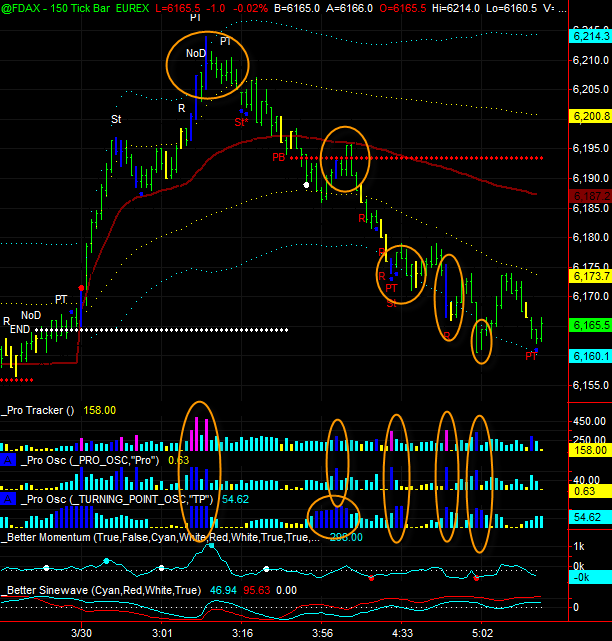Click the Hi=6214.0 high value
The height and width of the screenshot is (641, 612).
click(456, 8)
